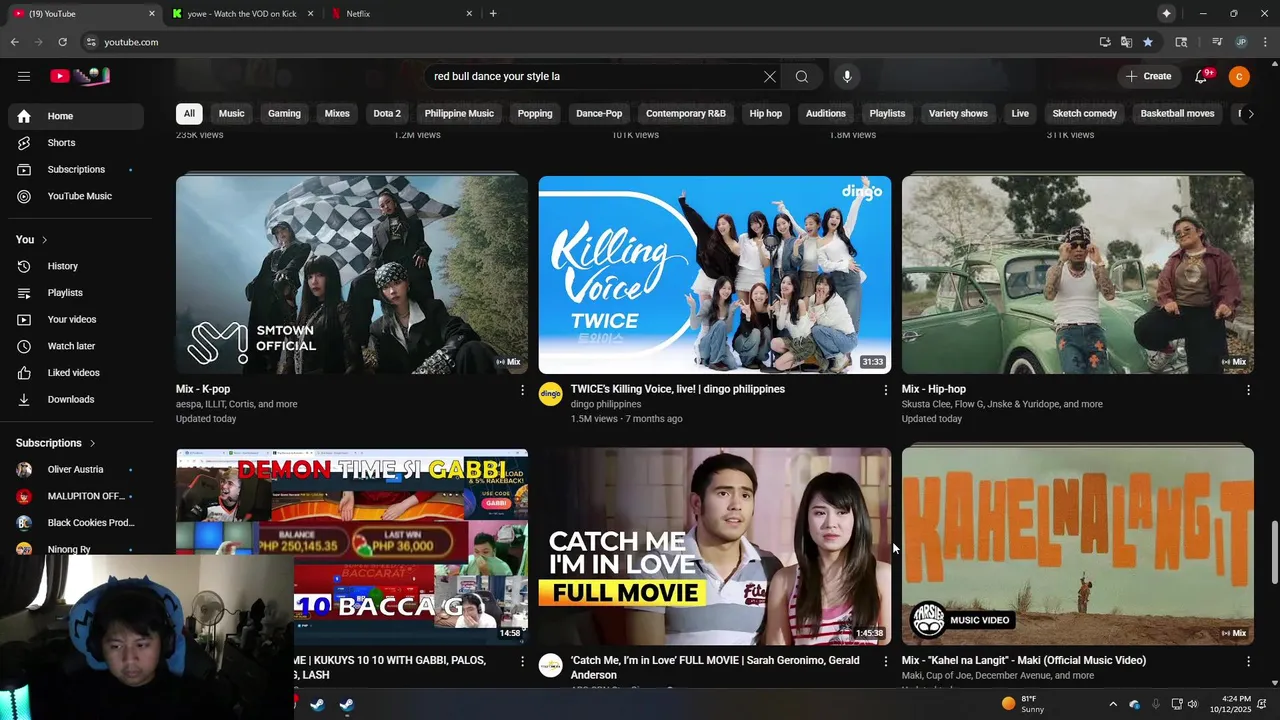Expand the You section

point(32,239)
